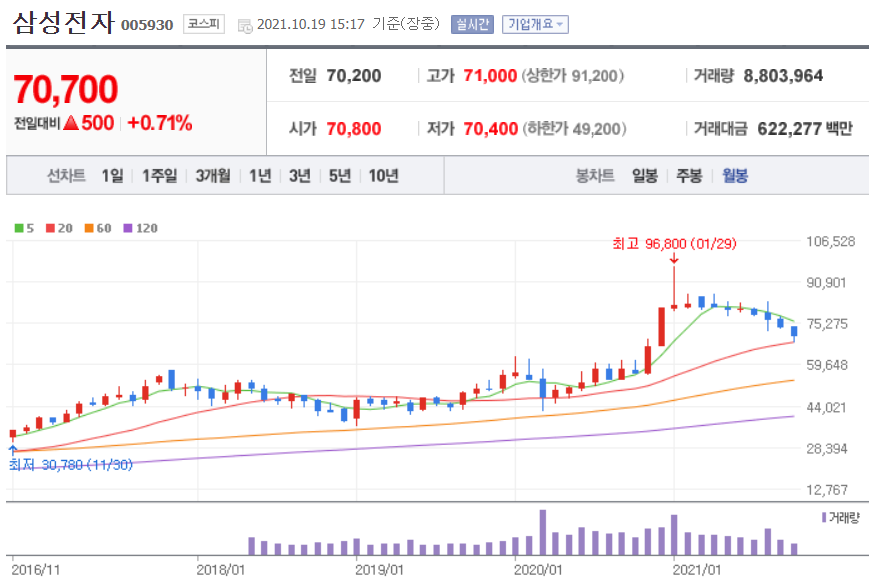Click the 하한가 49,200 lower limit text
This screenshot has width=869, height=587.
point(574,129)
